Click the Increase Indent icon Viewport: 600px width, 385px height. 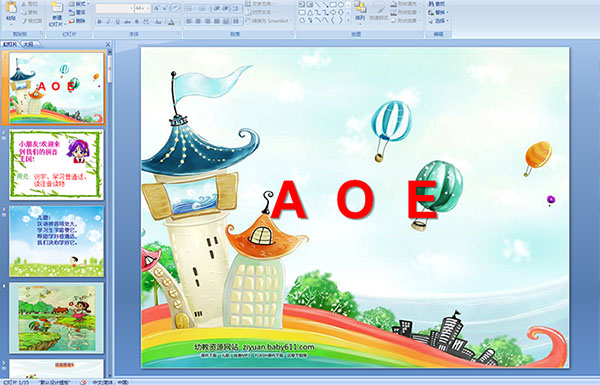[226, 8]
